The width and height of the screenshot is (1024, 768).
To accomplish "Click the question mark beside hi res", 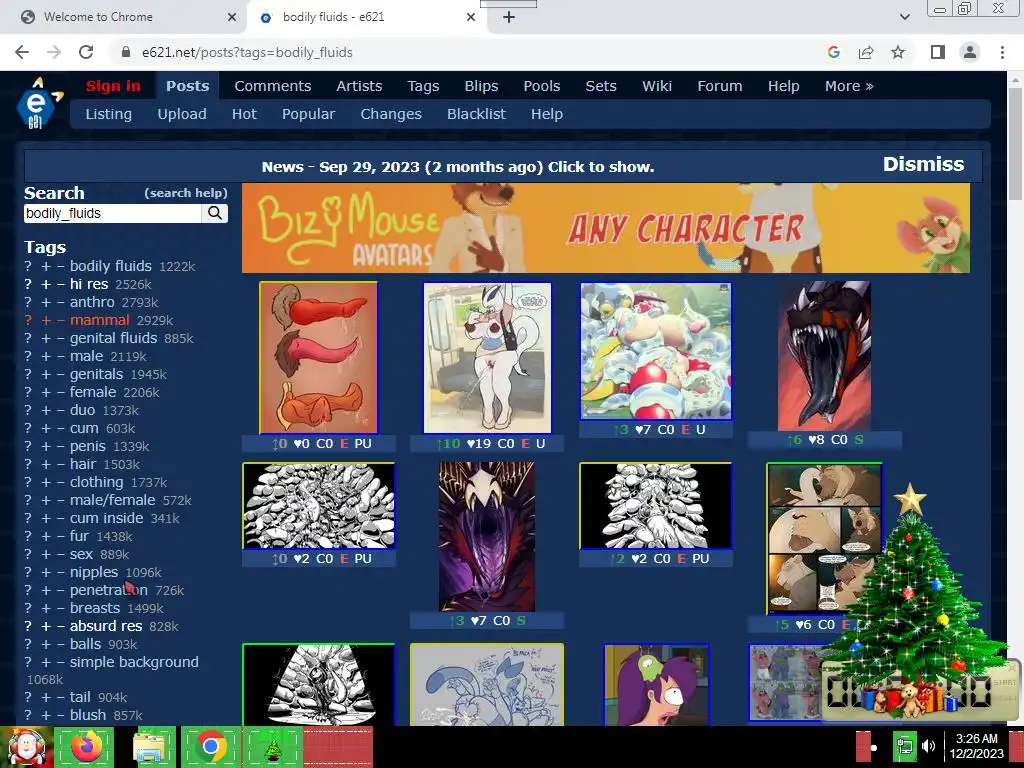I will click(27, 284).
